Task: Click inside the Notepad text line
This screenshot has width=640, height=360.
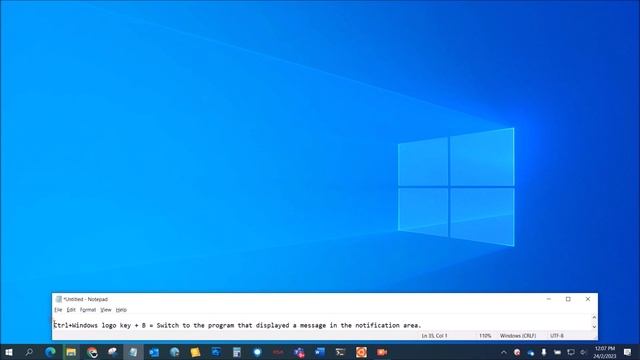Action: click(x=237, y=325)
